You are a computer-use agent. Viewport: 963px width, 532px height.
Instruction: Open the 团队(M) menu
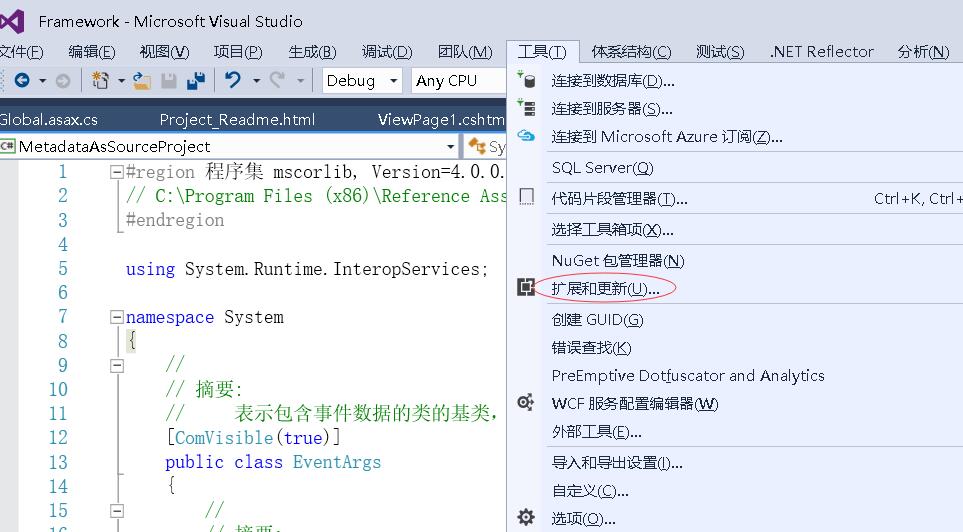[465, 52]
